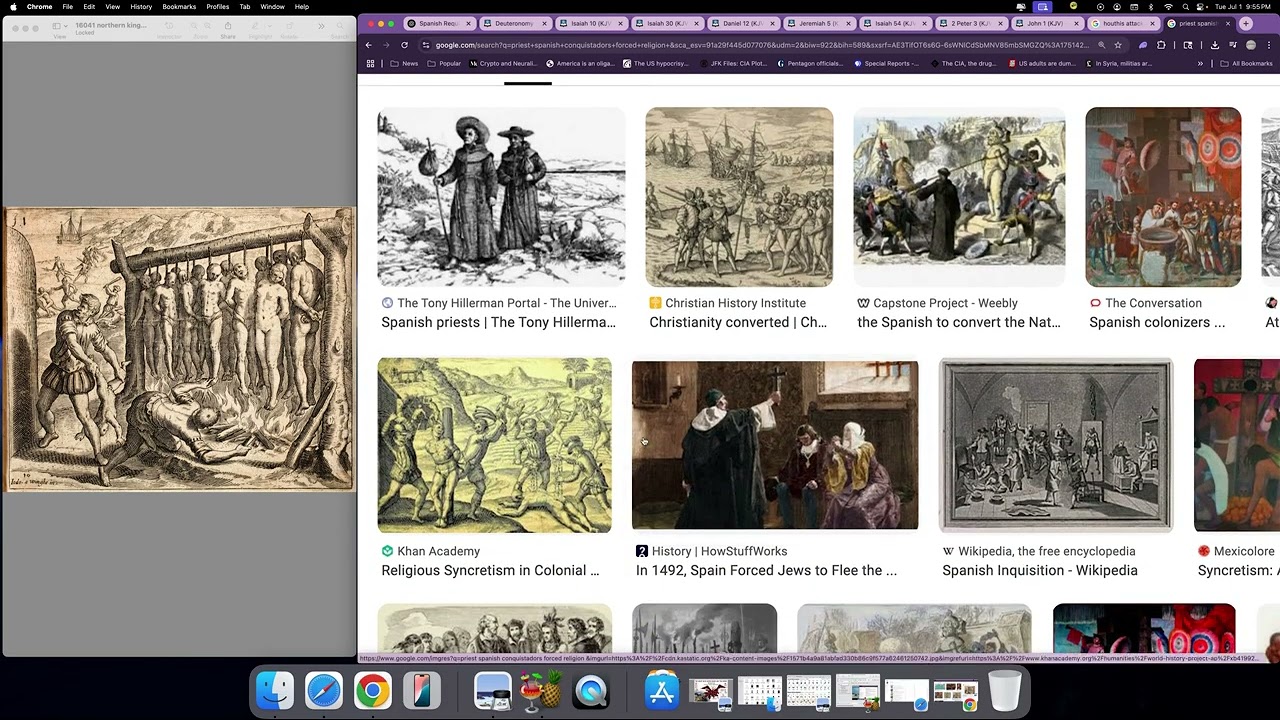1280x720 pixels.
Task: Open Preview app in the Dock
Action: tap(493, 691)
